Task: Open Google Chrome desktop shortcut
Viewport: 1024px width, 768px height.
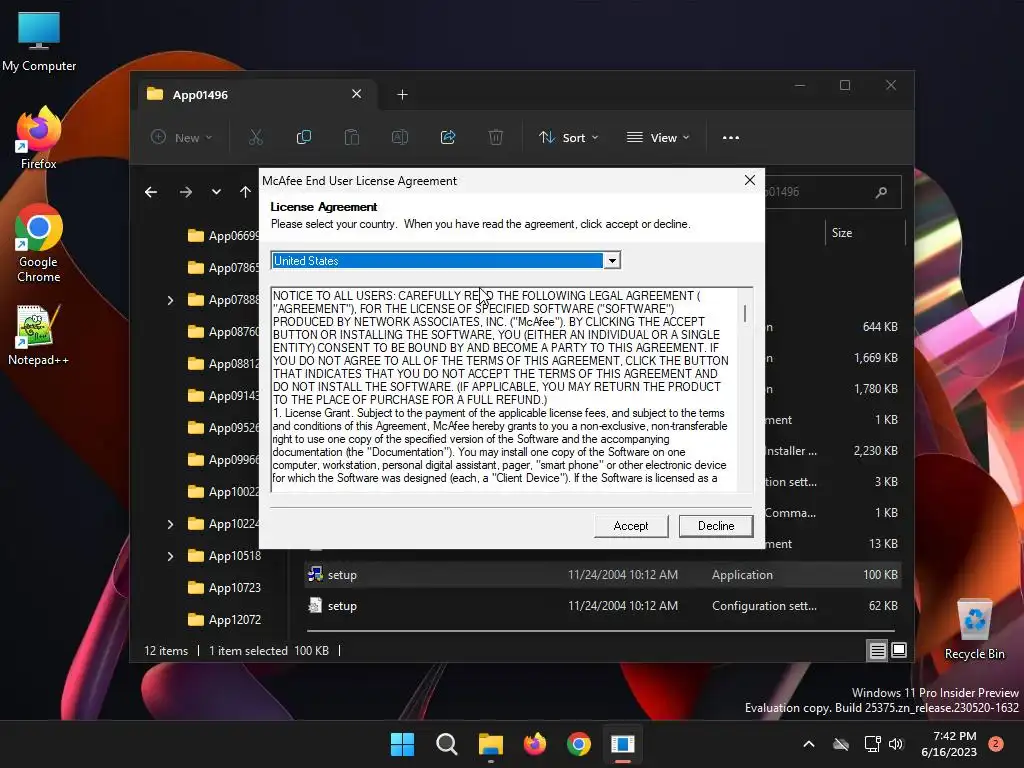Action: (39, 244)
